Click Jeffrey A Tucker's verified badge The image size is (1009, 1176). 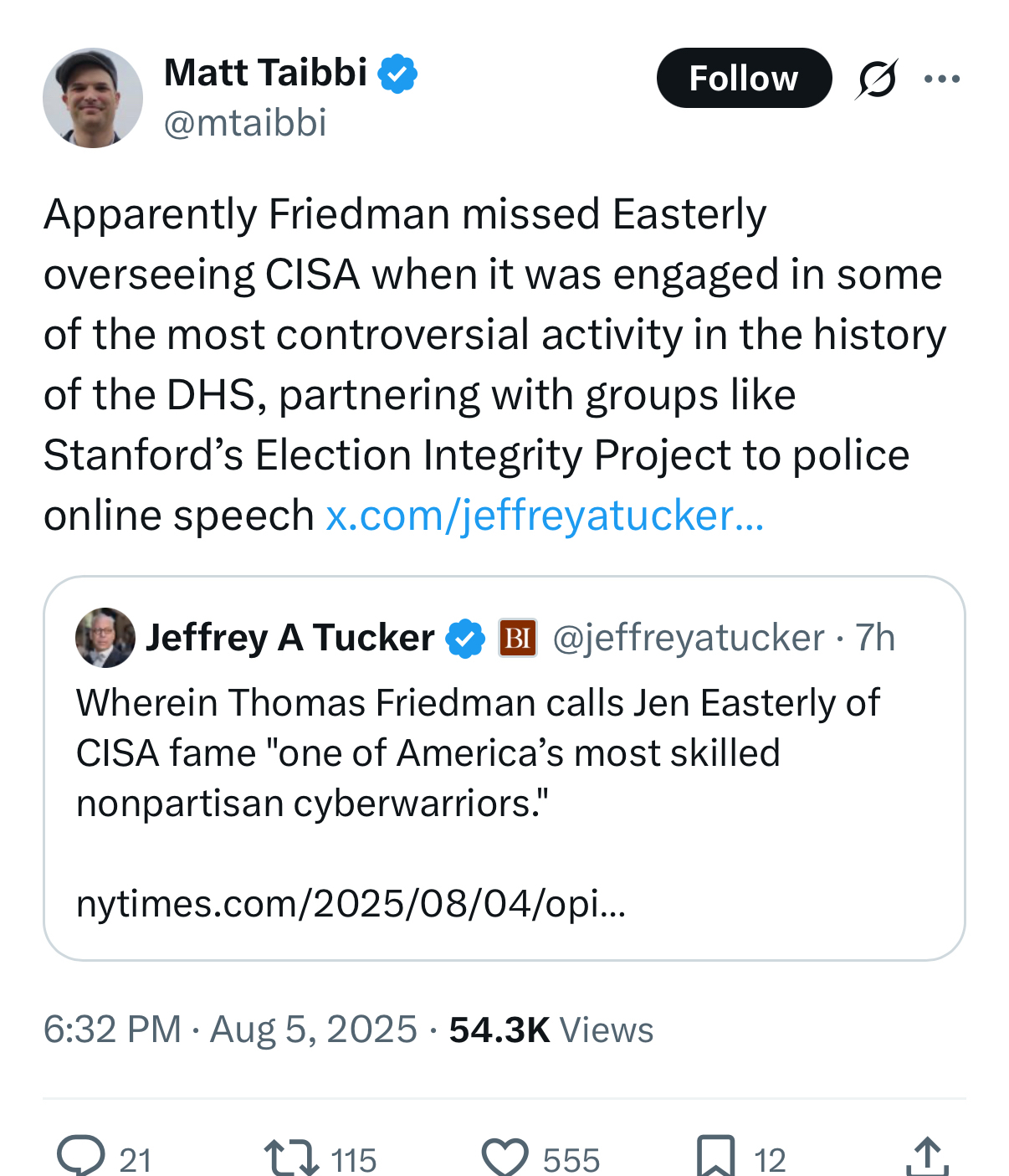pos(465,639)
